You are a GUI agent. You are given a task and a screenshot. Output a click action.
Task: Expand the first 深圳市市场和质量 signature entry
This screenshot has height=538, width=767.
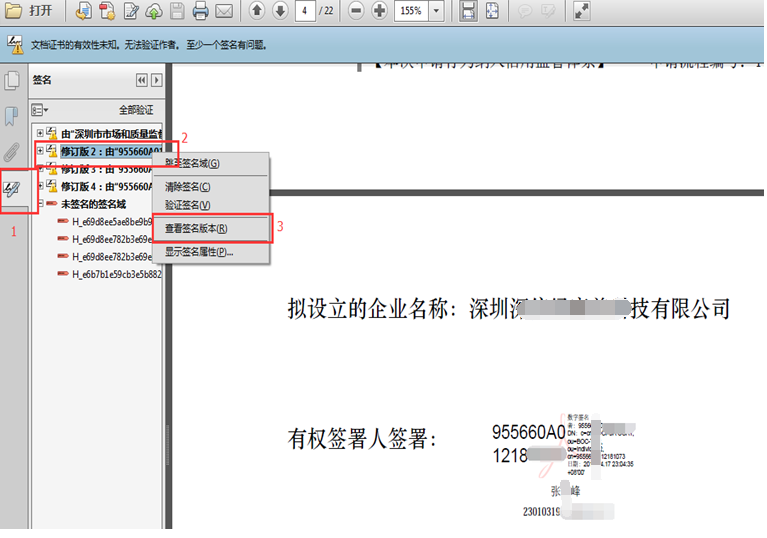pos(40,133)
